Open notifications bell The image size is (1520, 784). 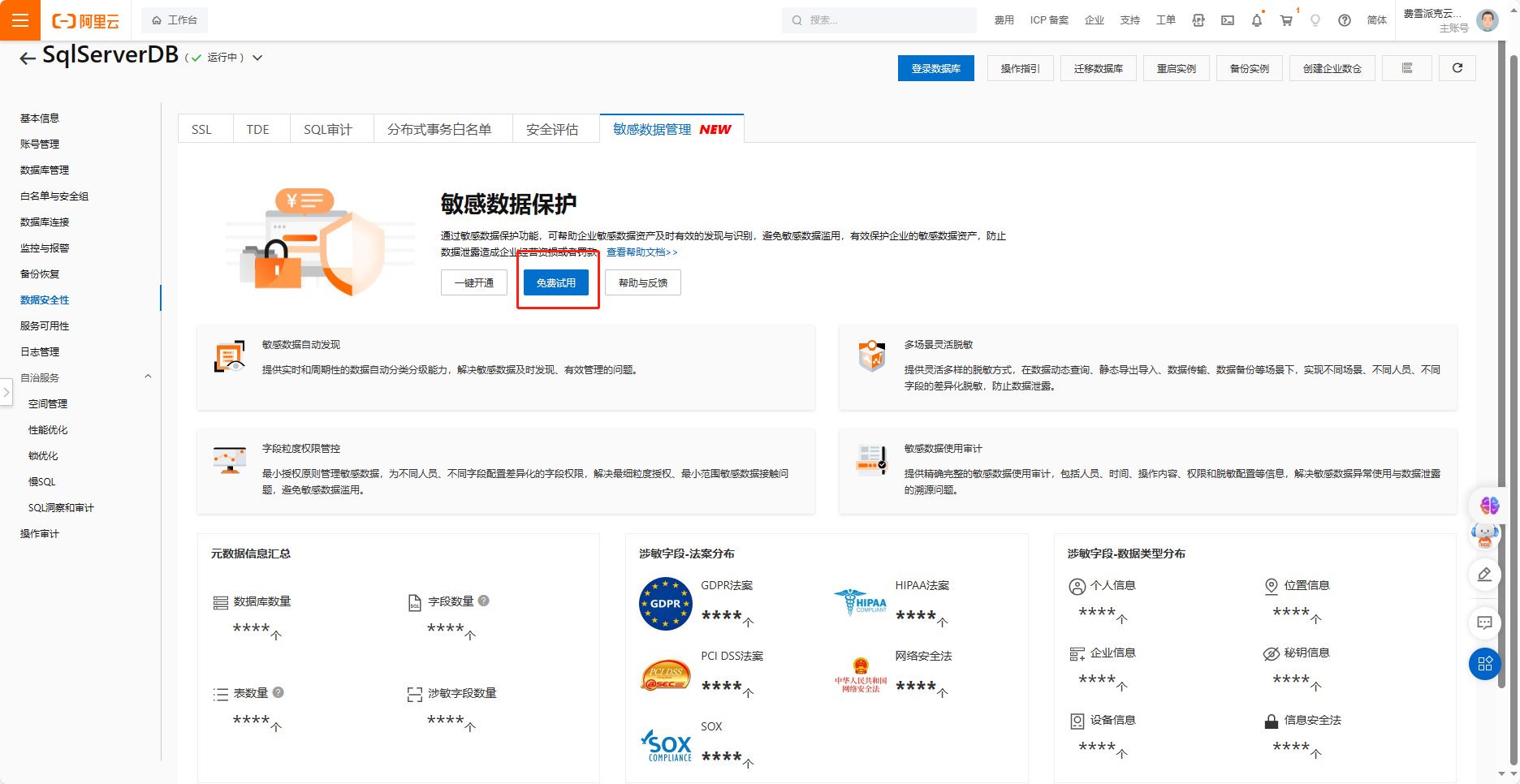[1257, 20]
